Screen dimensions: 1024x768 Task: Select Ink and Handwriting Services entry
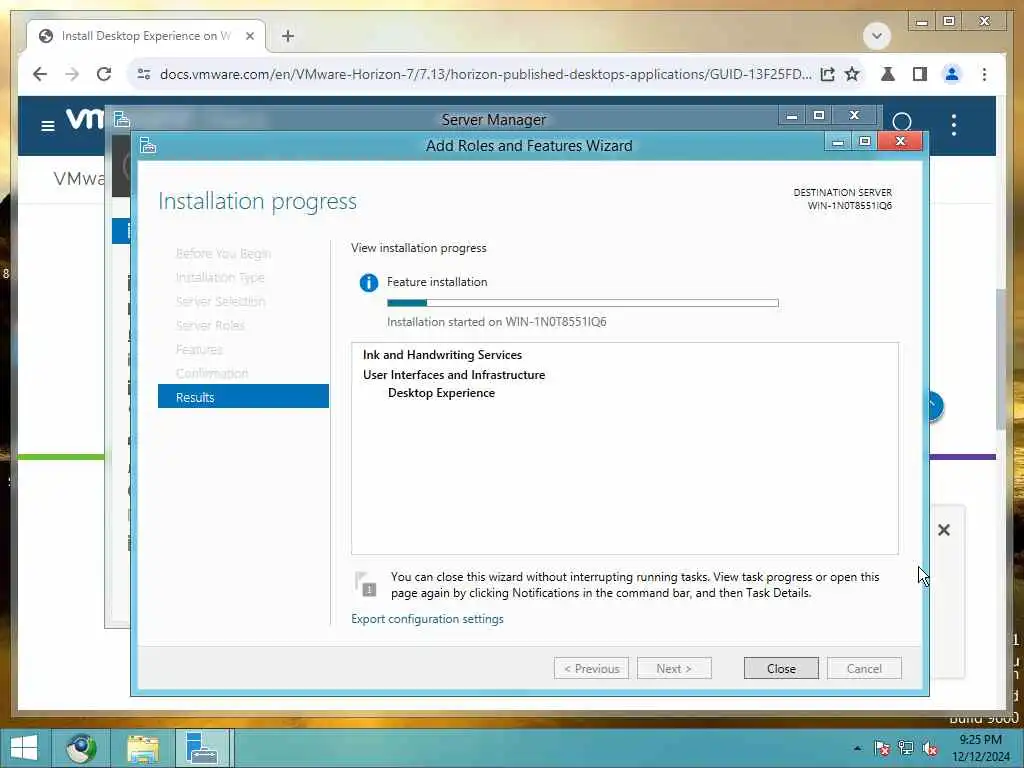[x=442, y=355]
